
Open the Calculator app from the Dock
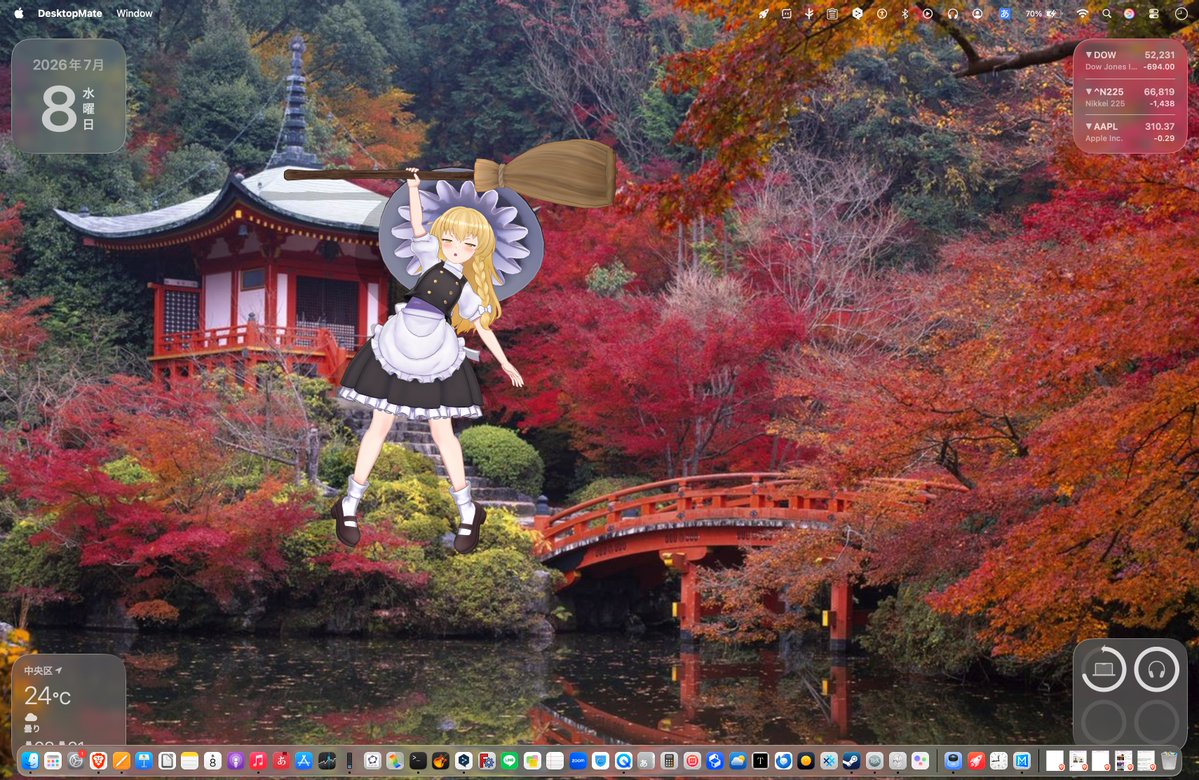[669, 761]
